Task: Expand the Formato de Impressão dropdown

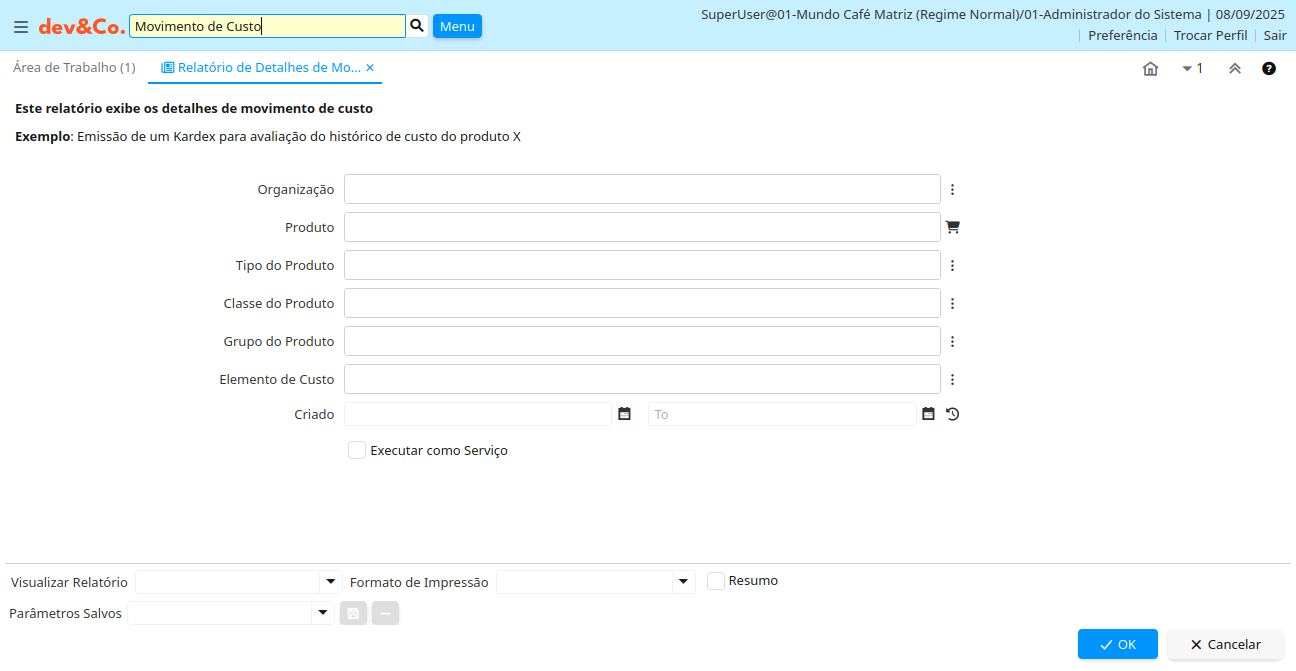Action: (x=683, y=582)
